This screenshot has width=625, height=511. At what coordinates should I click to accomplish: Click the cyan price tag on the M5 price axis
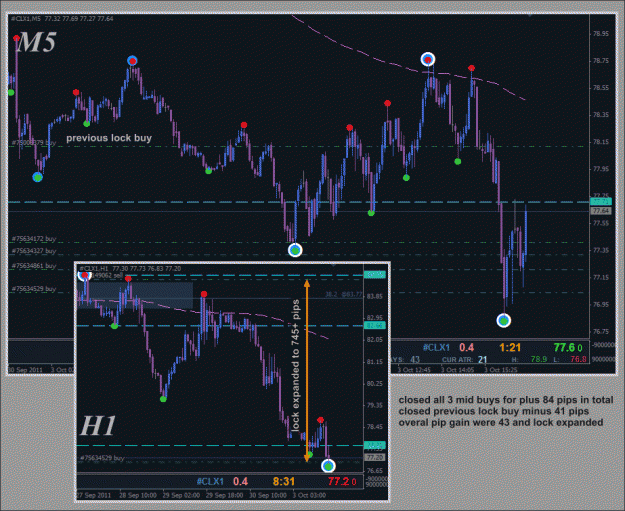coord(601,201)
